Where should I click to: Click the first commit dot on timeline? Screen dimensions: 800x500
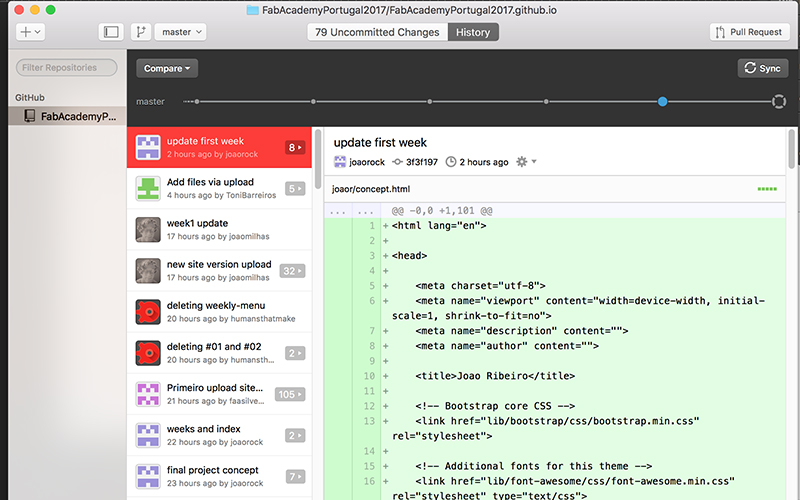point(197,102)
